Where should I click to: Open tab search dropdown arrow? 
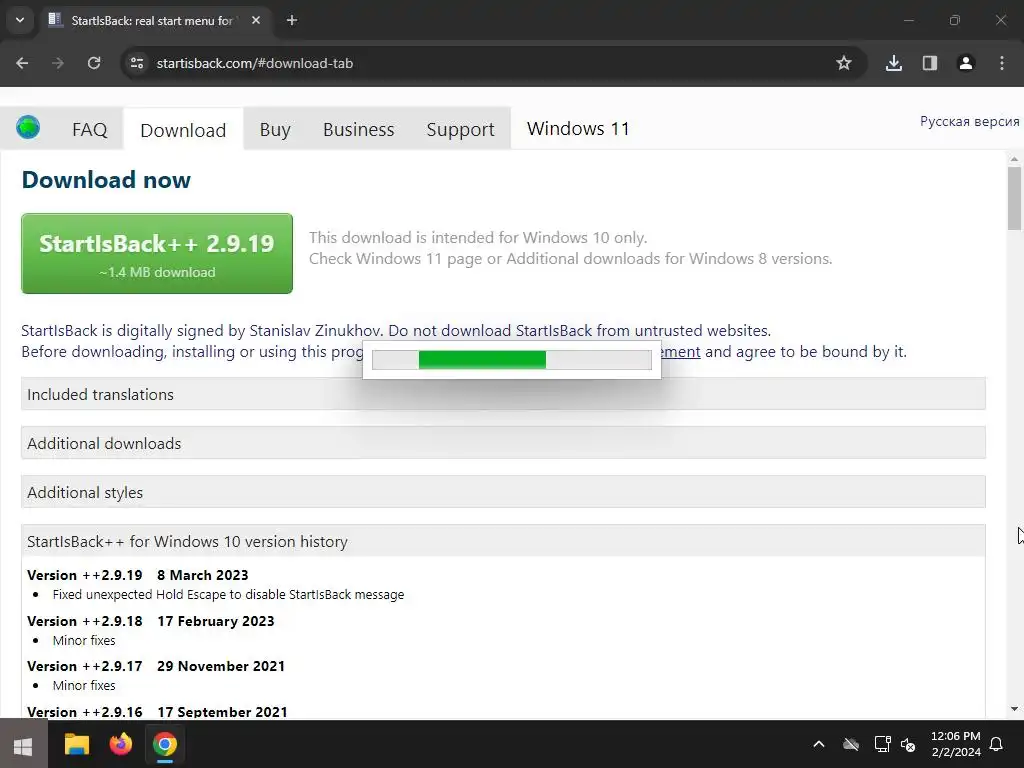20,20
